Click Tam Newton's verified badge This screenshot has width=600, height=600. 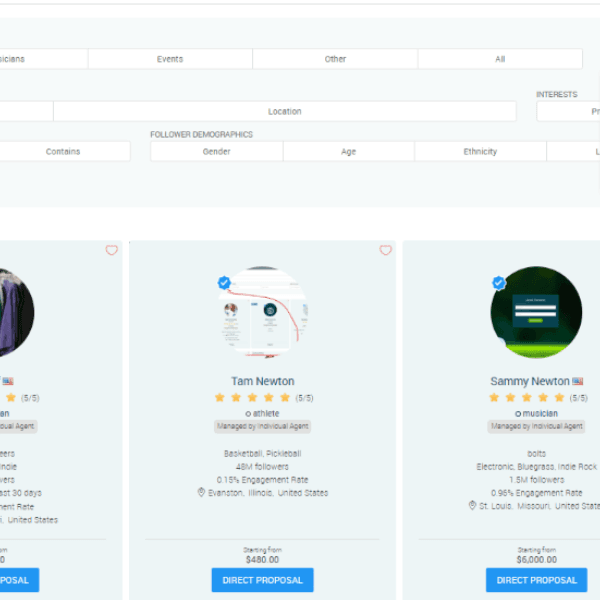pyautogui.click(x=225, y=283)
